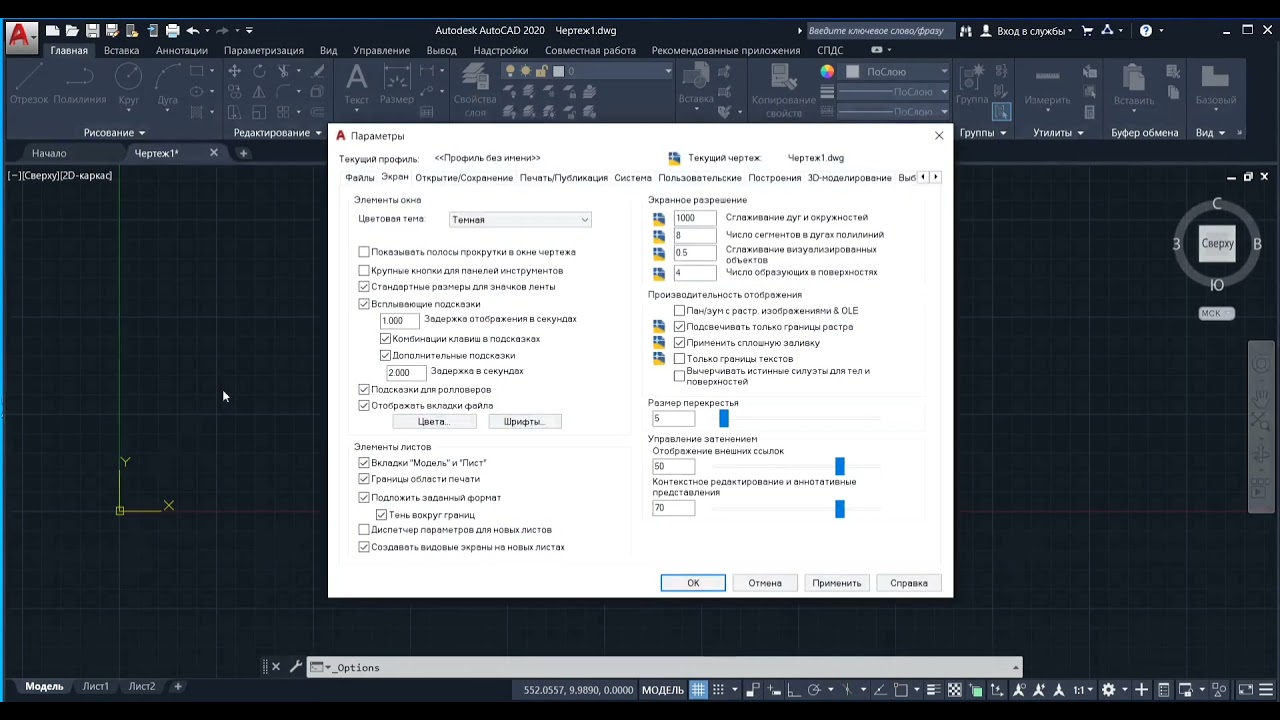Expand the Утилиты panel

[1058, 133]
